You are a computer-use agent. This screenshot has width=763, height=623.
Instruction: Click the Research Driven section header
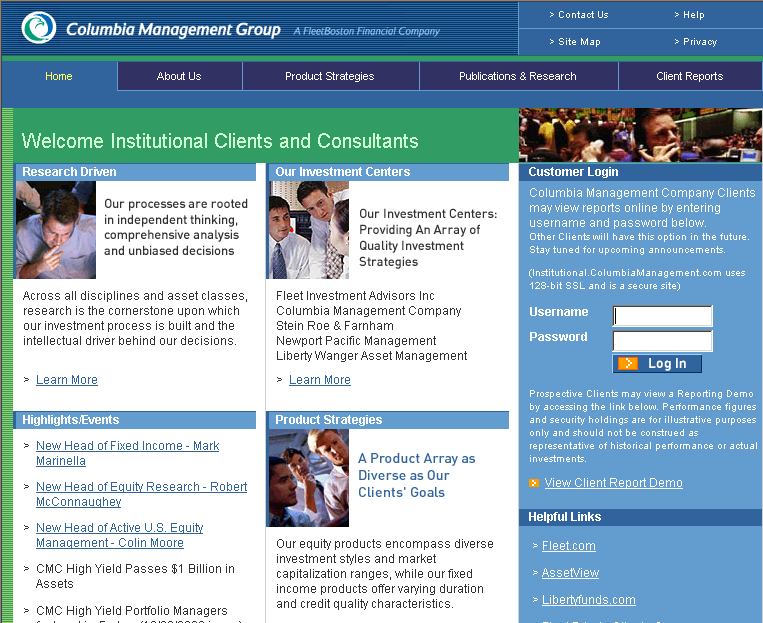pos(135,172)
